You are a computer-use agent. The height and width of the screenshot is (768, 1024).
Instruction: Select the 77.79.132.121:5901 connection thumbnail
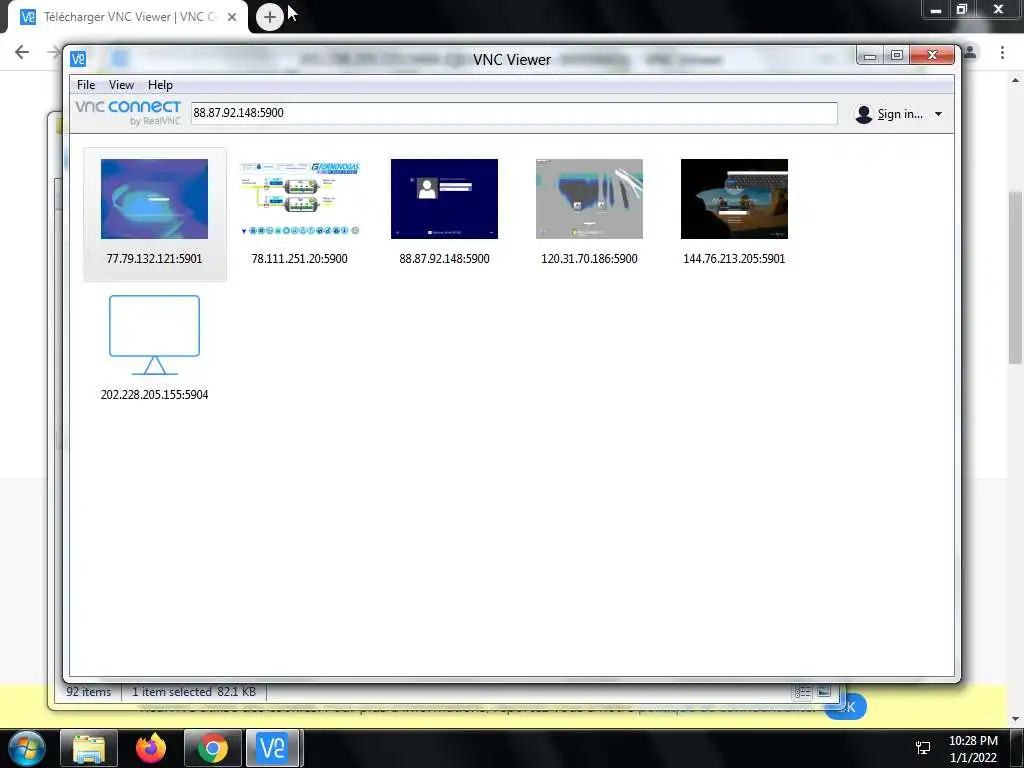154,199
